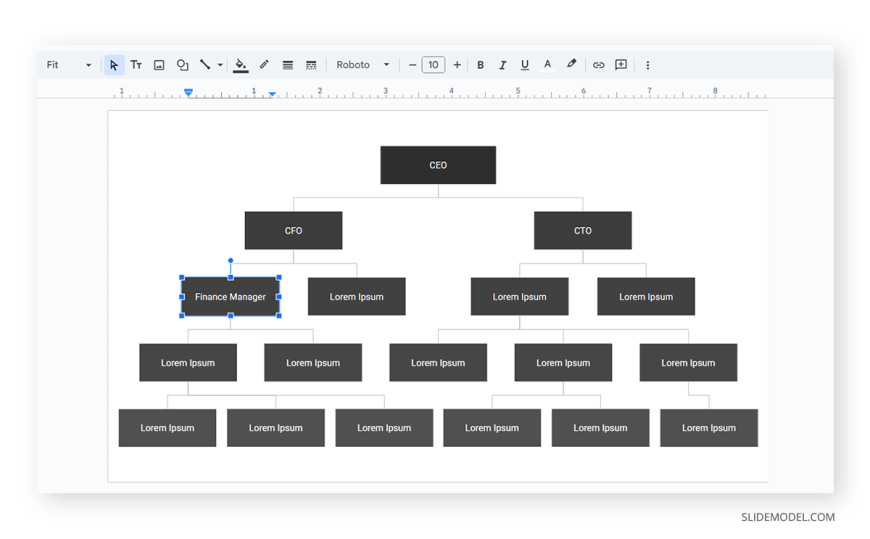Expand the line tool options arrow
Screen dimensions: 870x539
pos(220,65)
